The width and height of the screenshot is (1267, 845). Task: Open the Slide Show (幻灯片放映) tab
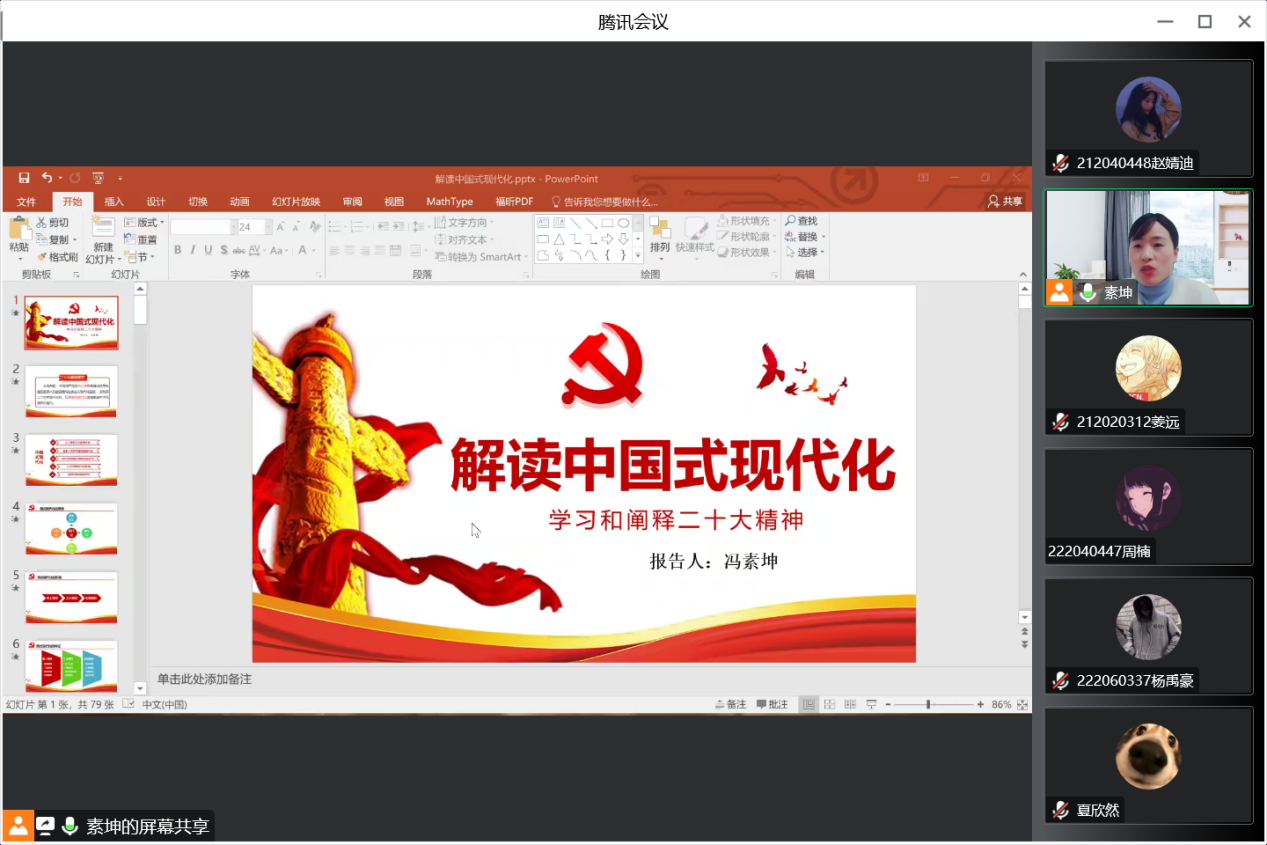pos(296,201)
